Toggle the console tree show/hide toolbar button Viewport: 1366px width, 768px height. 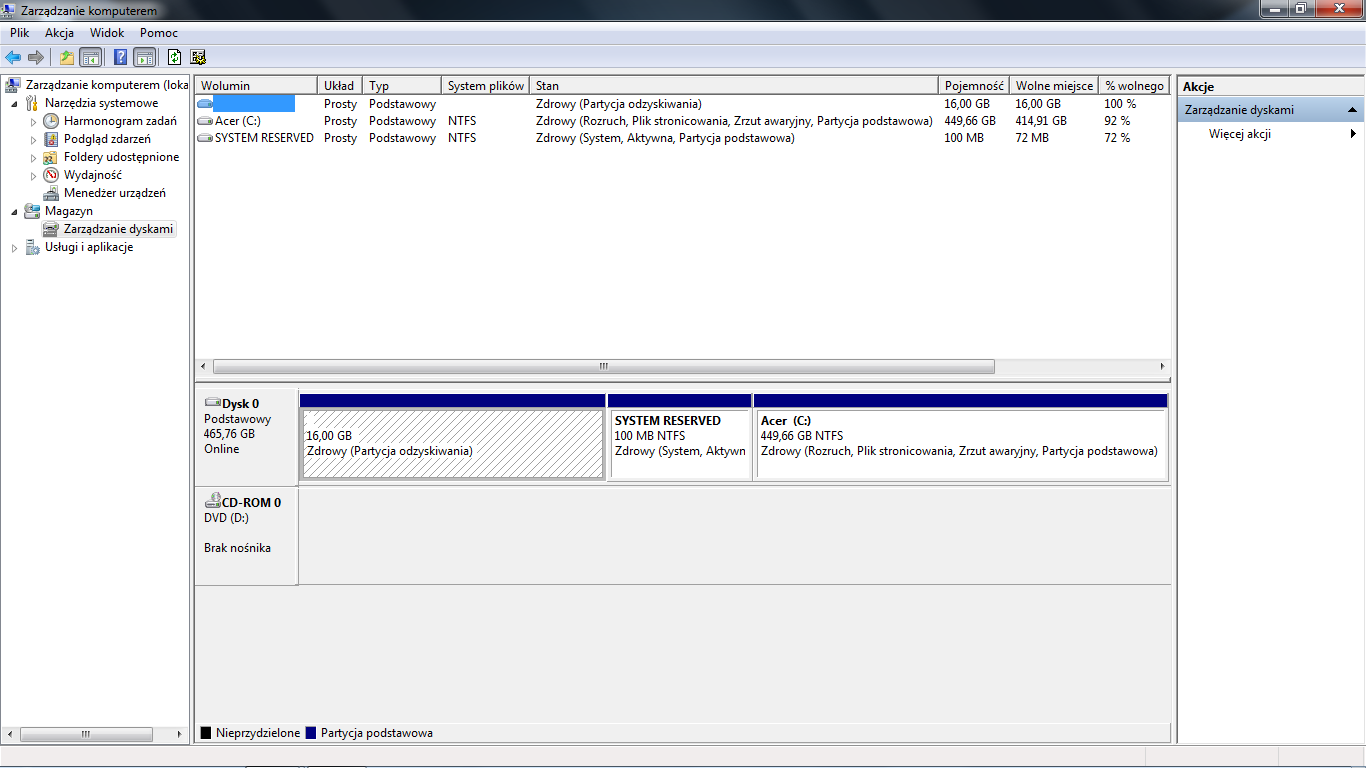pyautogui.click(x=91, y=57)
